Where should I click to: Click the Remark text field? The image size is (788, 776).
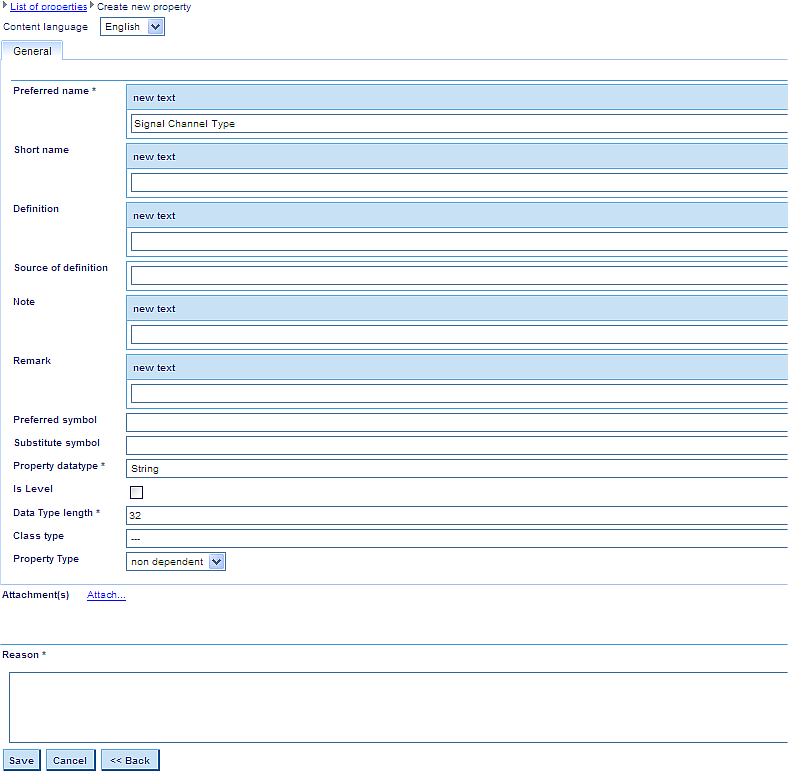tap(458, 394)
